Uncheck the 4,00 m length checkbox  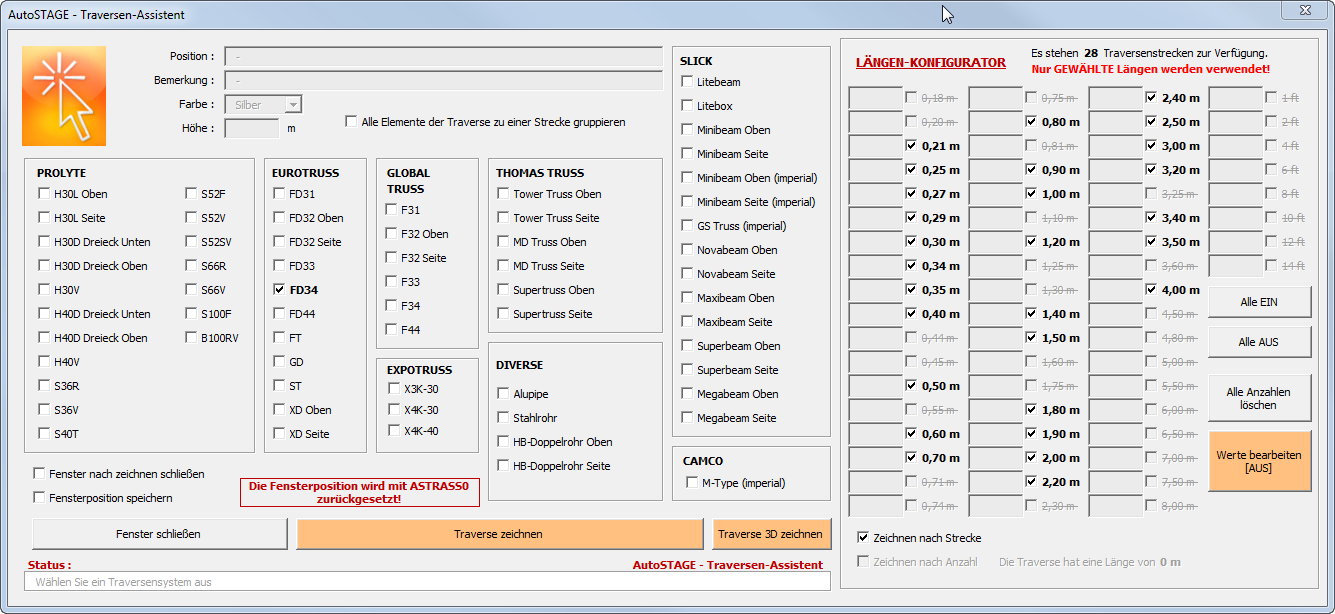tap(1151, 290)
